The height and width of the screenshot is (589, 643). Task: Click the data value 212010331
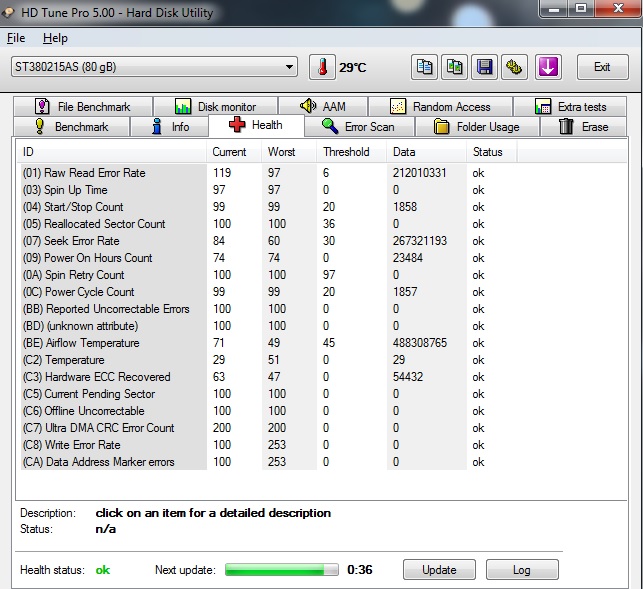(x=420, y=173)
